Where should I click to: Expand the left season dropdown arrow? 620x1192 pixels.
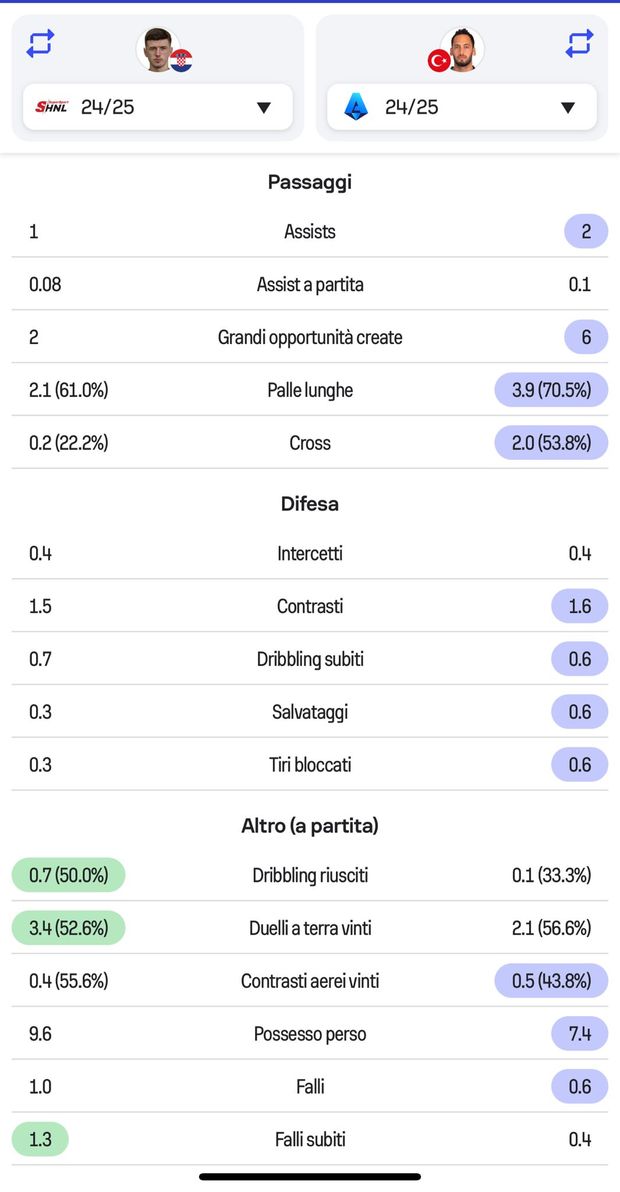264,108
